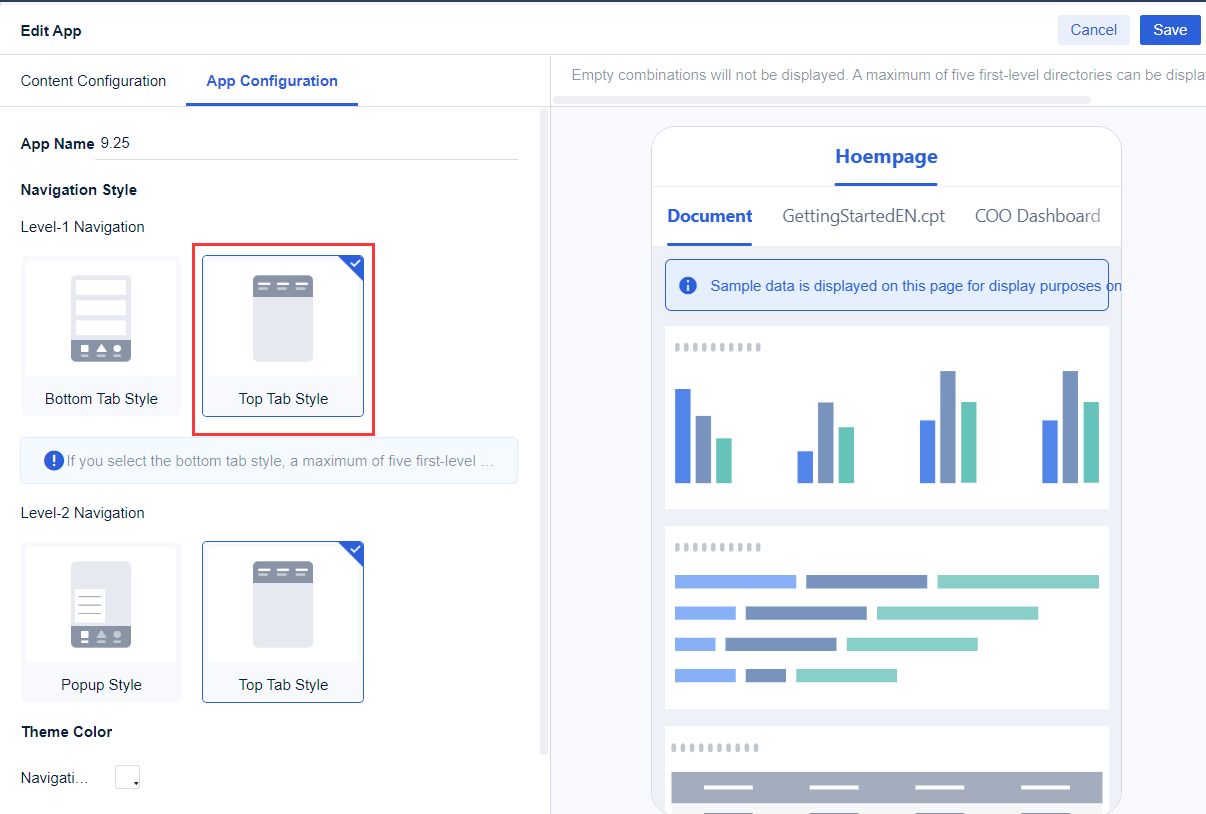Click the App Name input field
This screenshot has height=814, width=1206.
pos(300,142)
